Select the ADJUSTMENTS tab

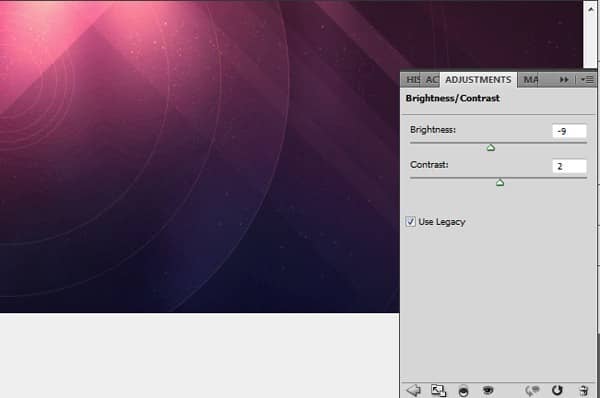(x=478, y=80)
